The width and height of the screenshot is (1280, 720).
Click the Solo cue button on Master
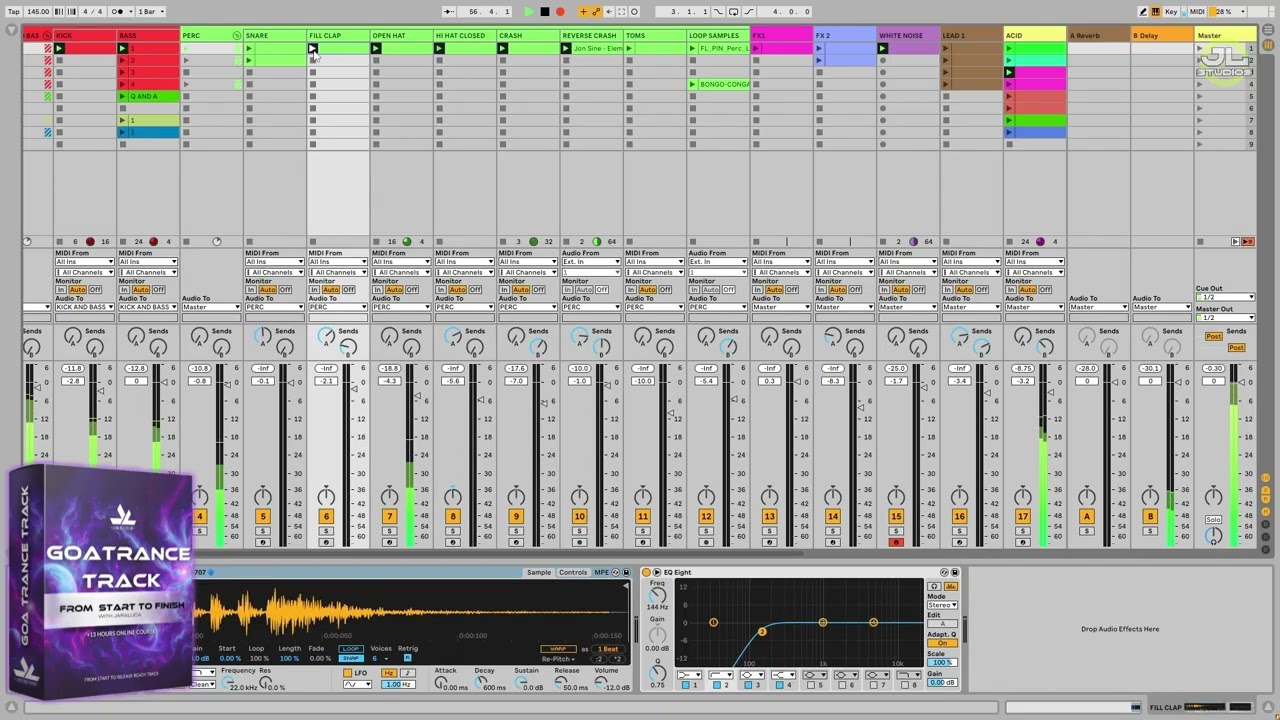1213,520
